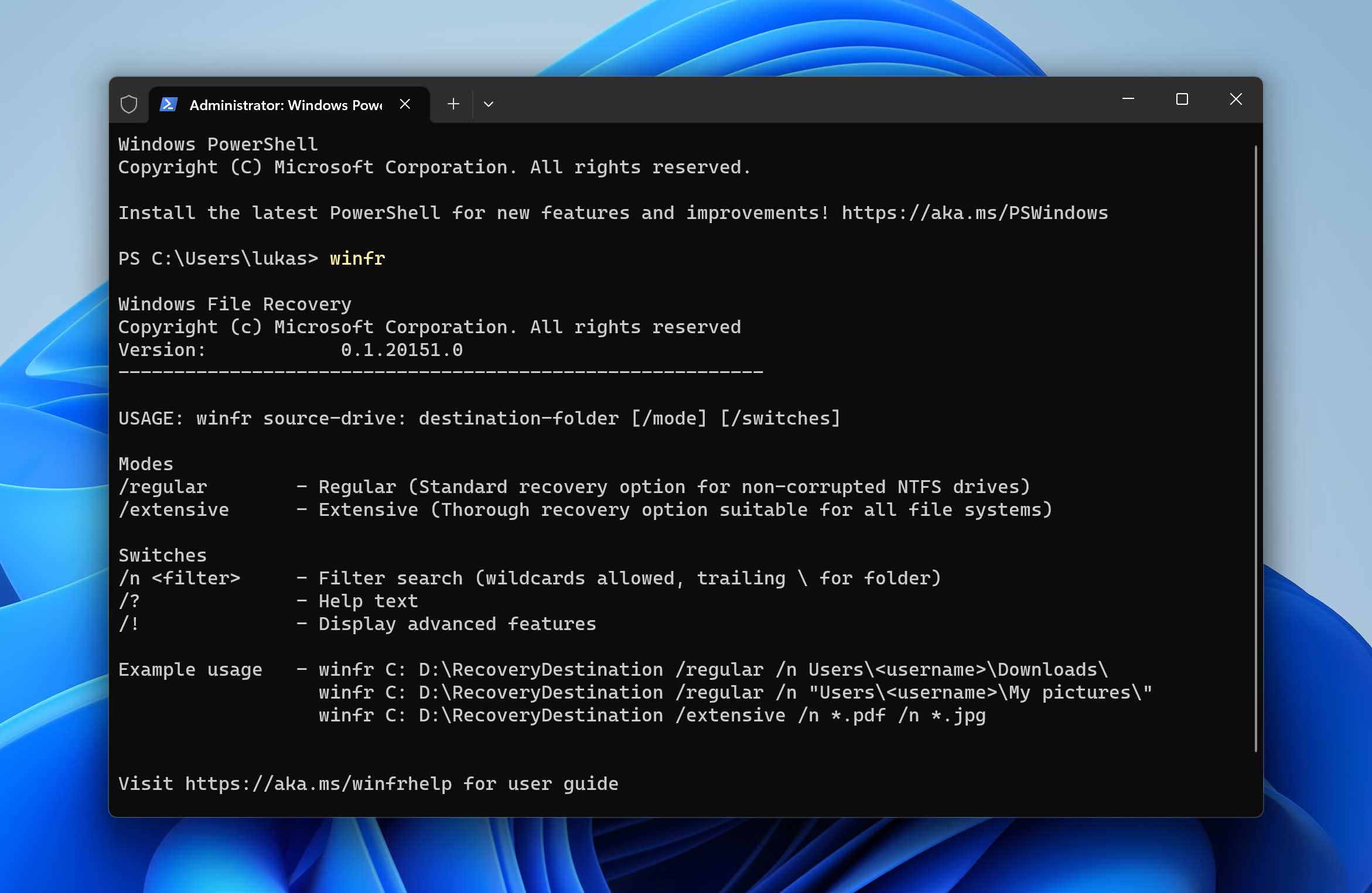This screenshot has height=893, width=1372.
Task: Click the example ending with Downloads\
Action: [714, 669]
